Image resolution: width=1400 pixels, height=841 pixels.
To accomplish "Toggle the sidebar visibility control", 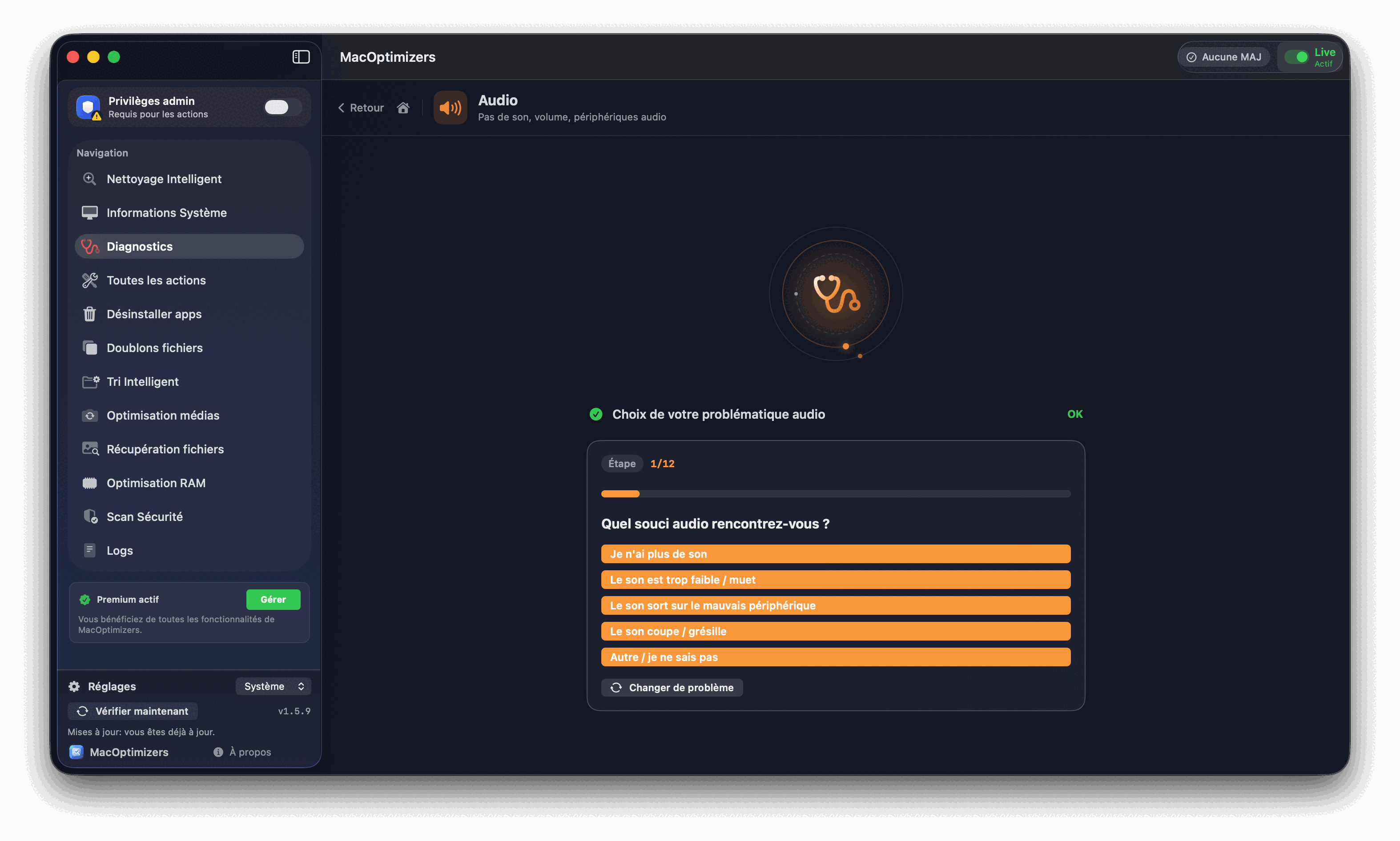I will (301, 56).
